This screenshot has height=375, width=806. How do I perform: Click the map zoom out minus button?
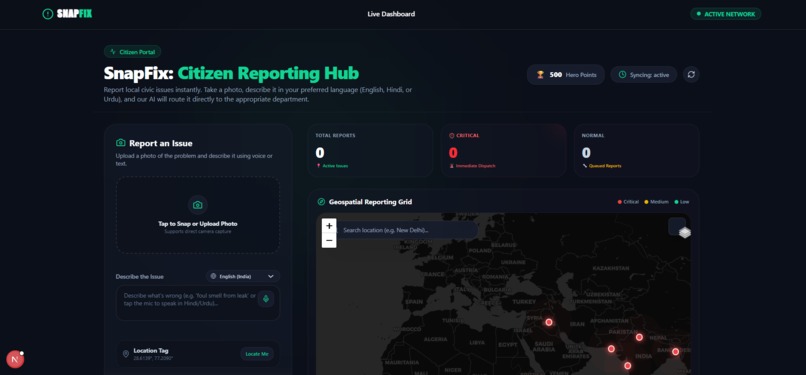(x=329, y=240)
